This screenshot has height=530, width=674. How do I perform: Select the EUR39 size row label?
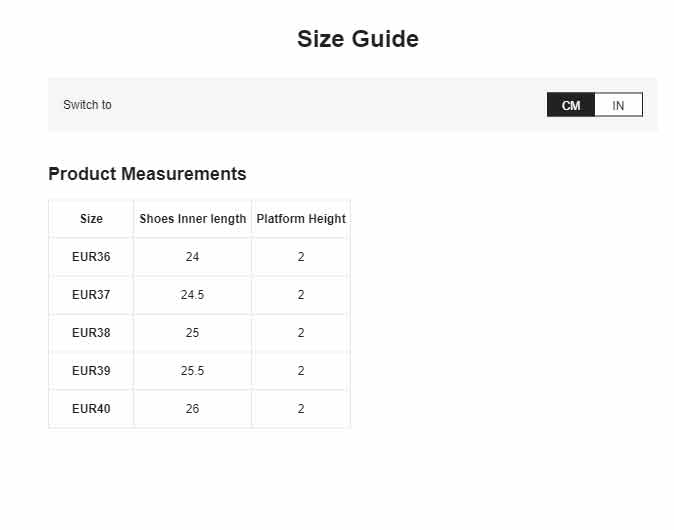click(91, 371)
